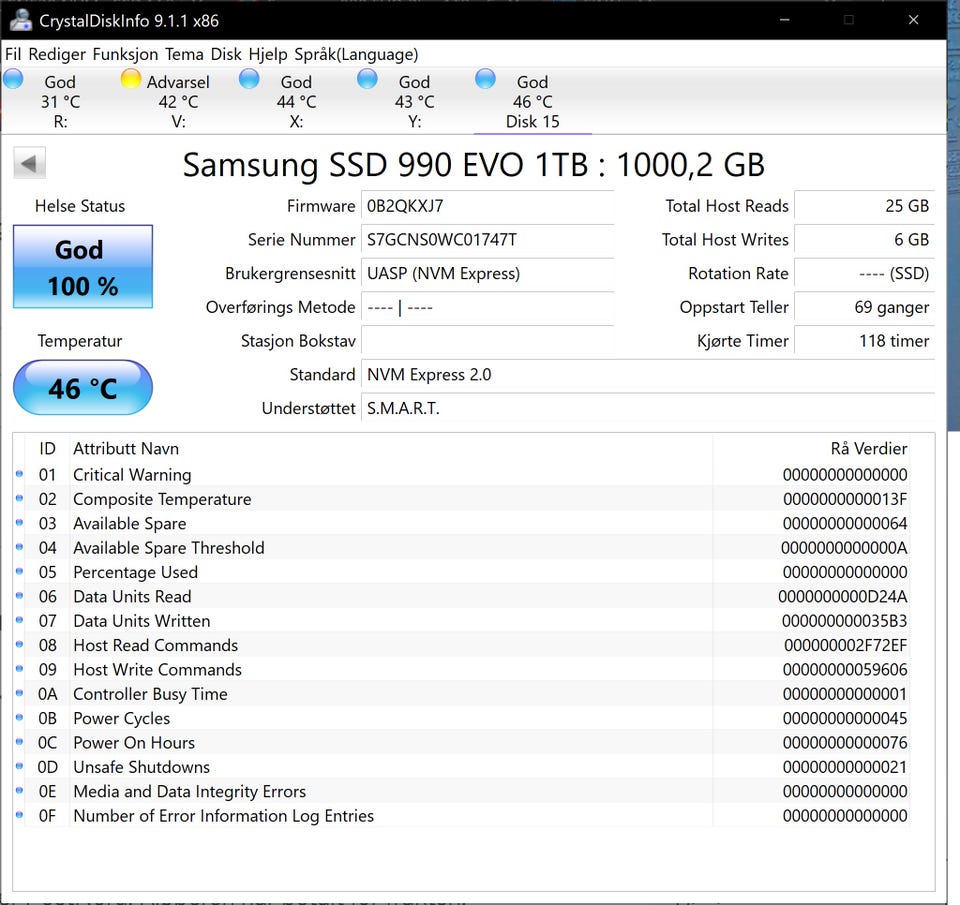Select the Disk 15 blue status orb
Image resolution: width=960 pixels, height=905 pixels.
(x=486, y=79)
